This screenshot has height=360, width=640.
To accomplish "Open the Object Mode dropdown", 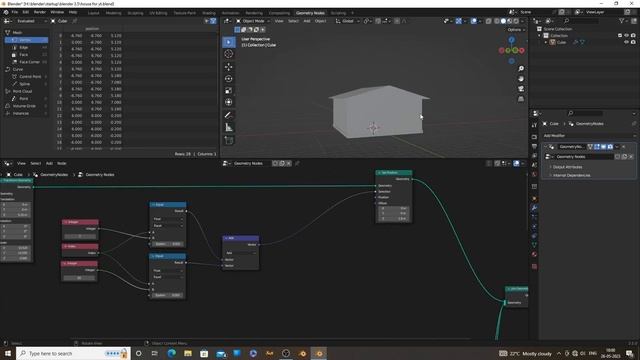I will pyautogui.click(x=253, y=21).
